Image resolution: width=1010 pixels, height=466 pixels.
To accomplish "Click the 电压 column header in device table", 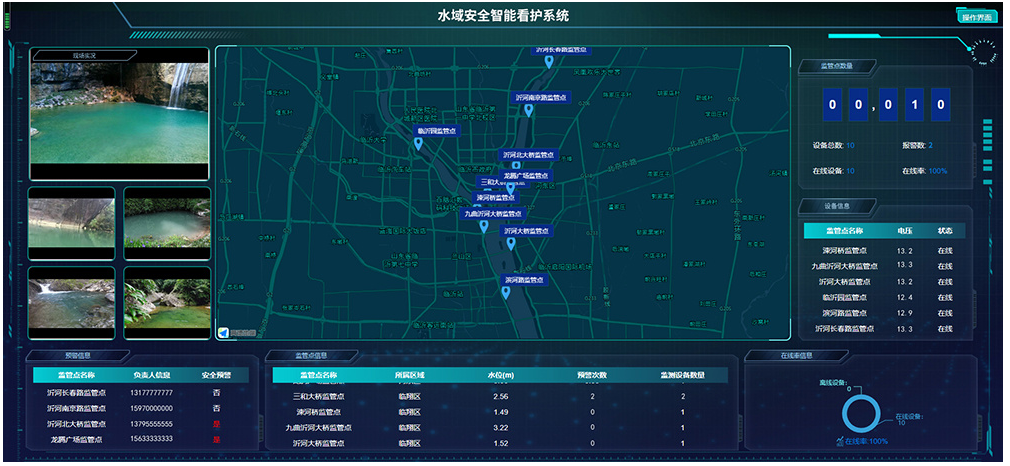I will (x=904, y=231).
